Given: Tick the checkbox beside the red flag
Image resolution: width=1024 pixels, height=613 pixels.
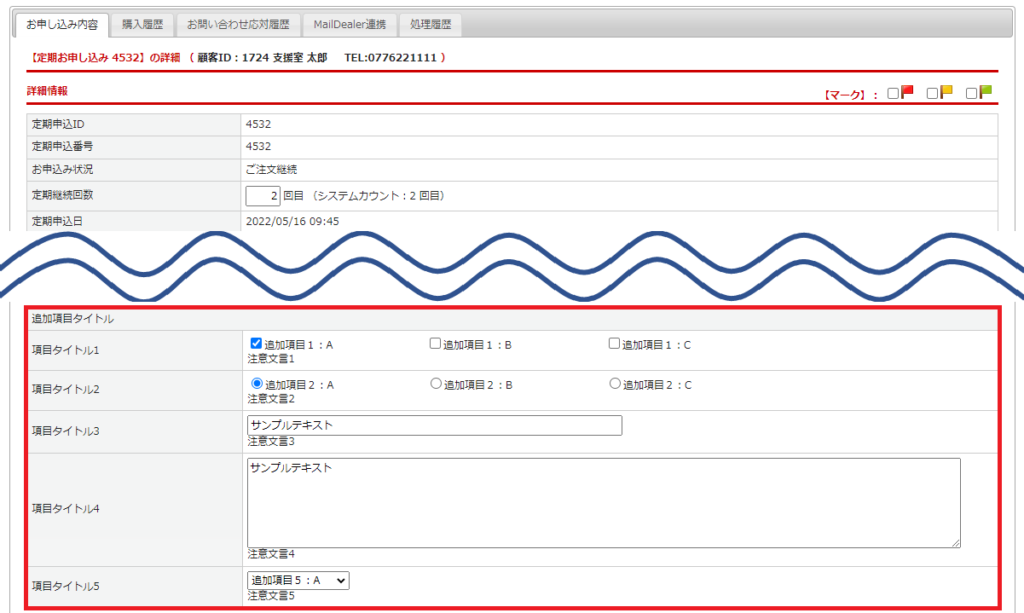Looking at the screenshot, I should pyautogui.click(x=894, y=94).
